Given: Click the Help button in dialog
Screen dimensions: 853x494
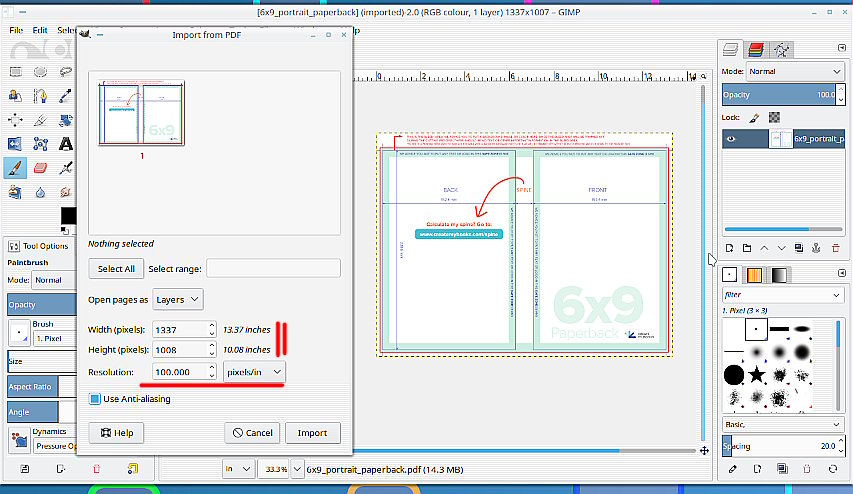Looking at the screenshot, I should pos(116,433).
